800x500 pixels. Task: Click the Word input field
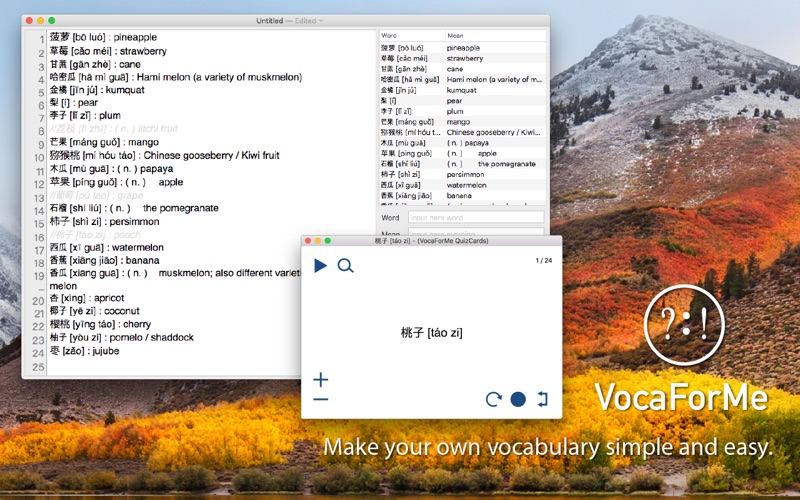[x=476, y=217]
